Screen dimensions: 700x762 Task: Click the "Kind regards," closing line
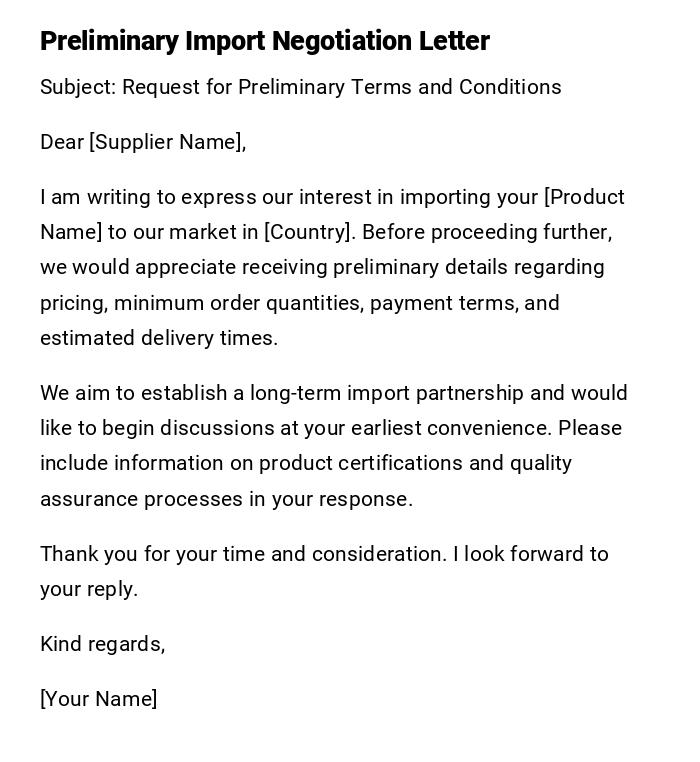click(103, 644)
